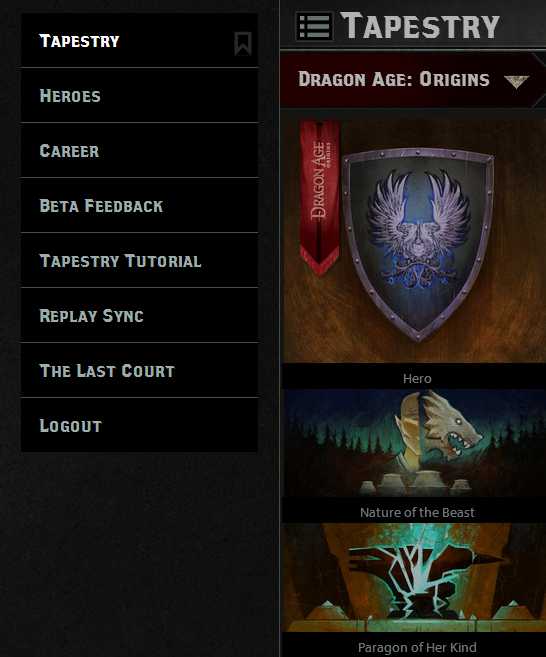This screenshot has width=546, height=657.
Task: Select Replay Sync in the menu
Action: [139, 316]
